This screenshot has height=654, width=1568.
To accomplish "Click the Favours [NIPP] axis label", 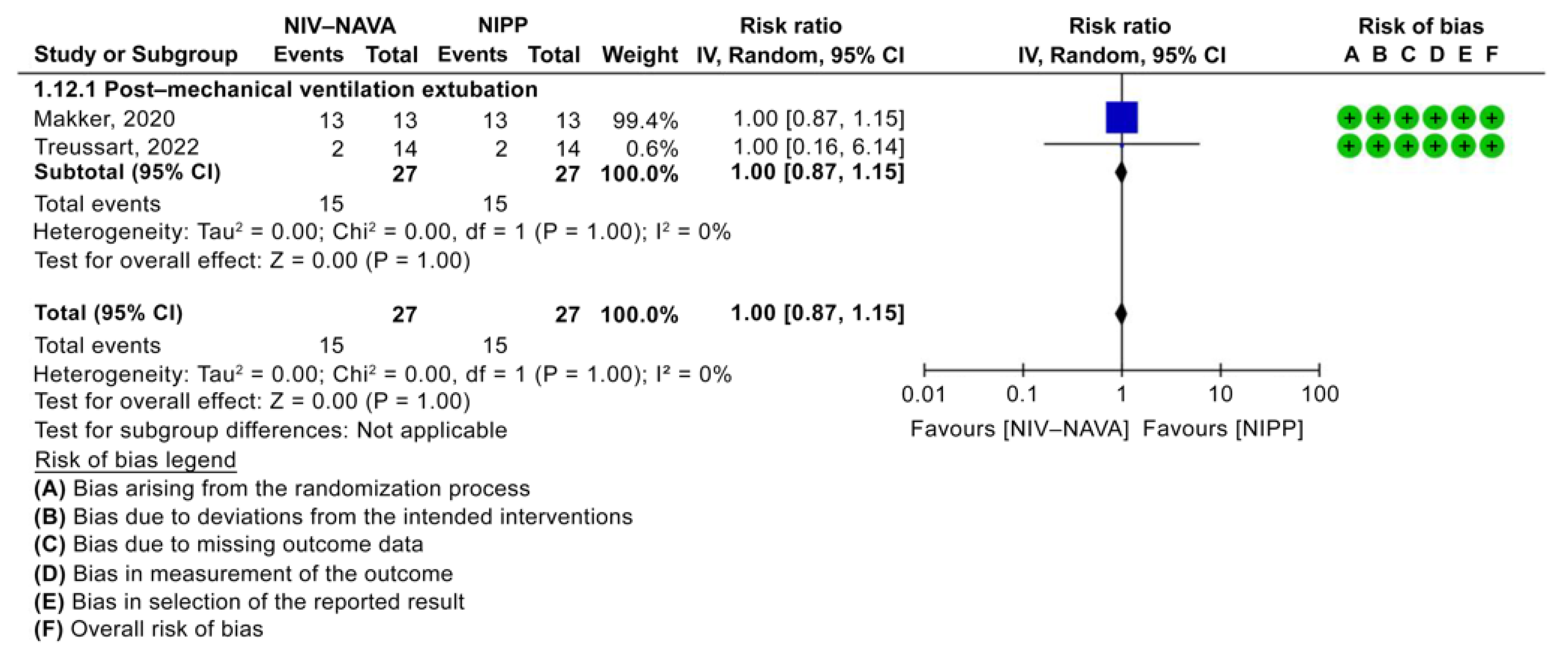I will [1223, 429].
